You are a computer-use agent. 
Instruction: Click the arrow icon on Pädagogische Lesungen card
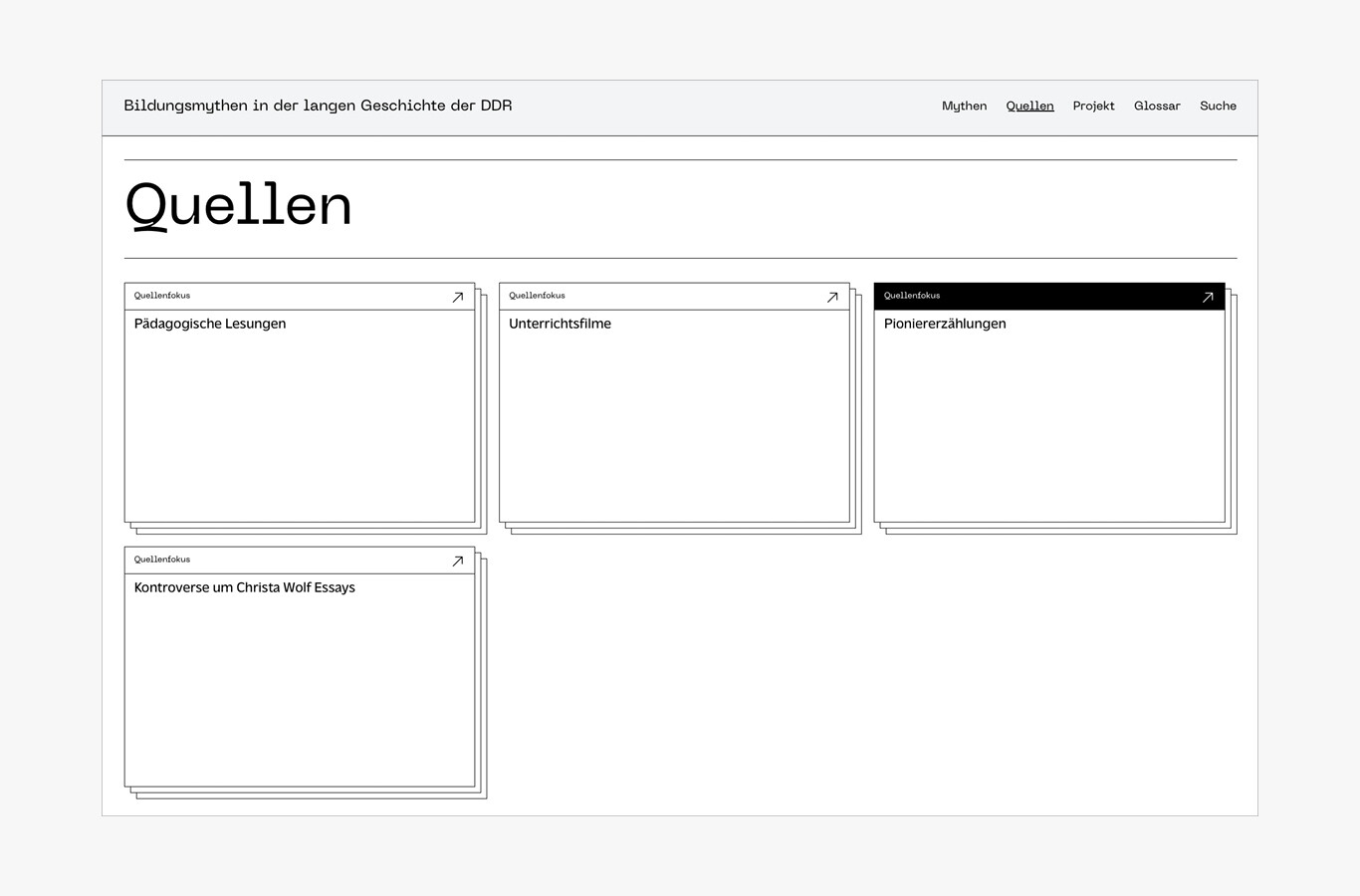pos(458,297)
